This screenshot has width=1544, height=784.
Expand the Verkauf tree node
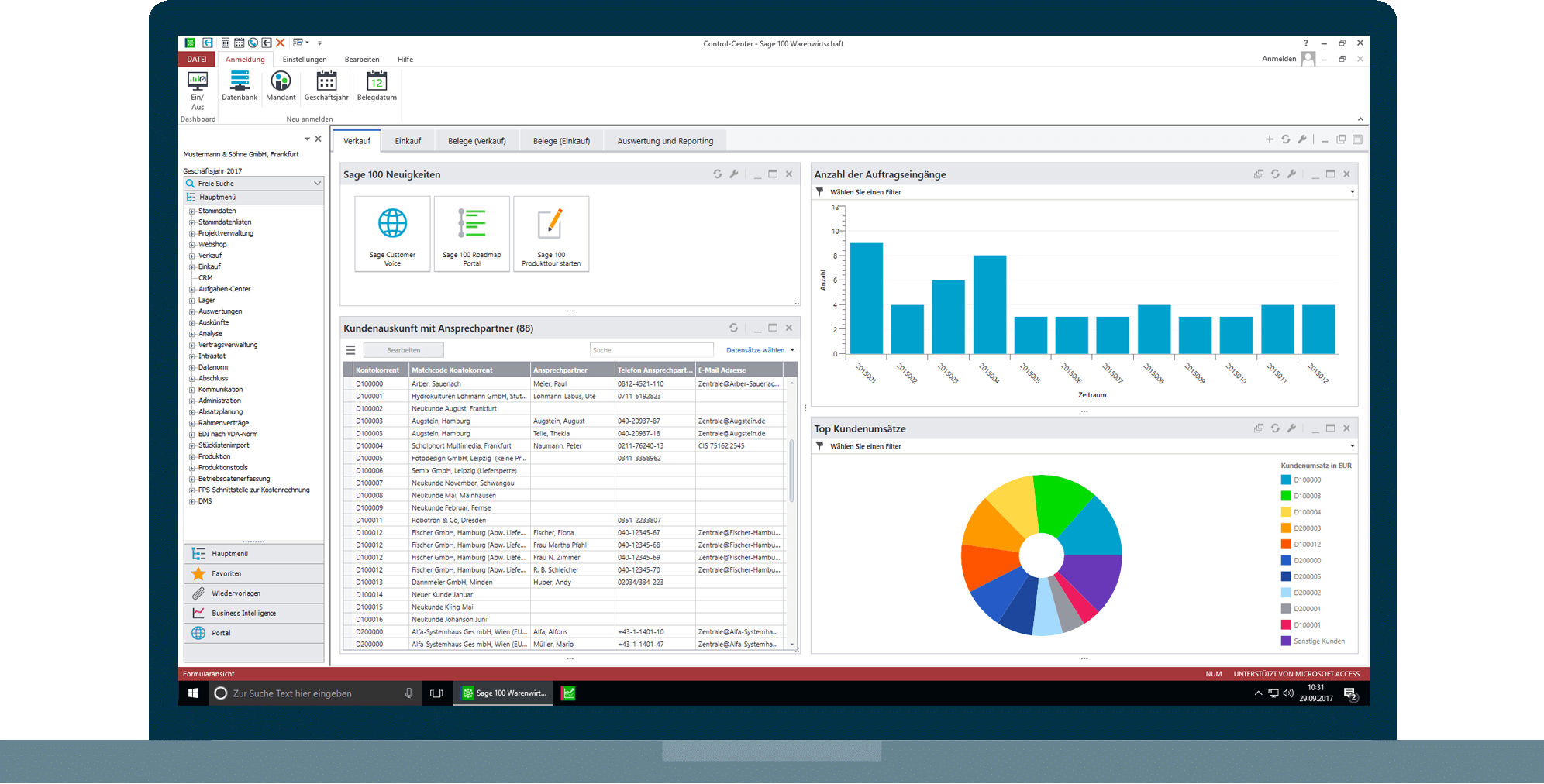(x=191, y=255)
